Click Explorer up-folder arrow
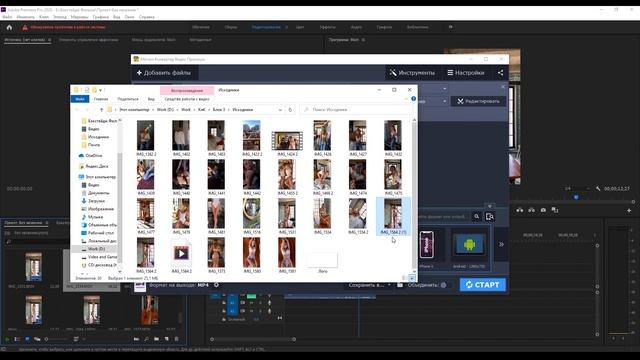Screen dimensions: 640x360 click(x=102, y=110)
